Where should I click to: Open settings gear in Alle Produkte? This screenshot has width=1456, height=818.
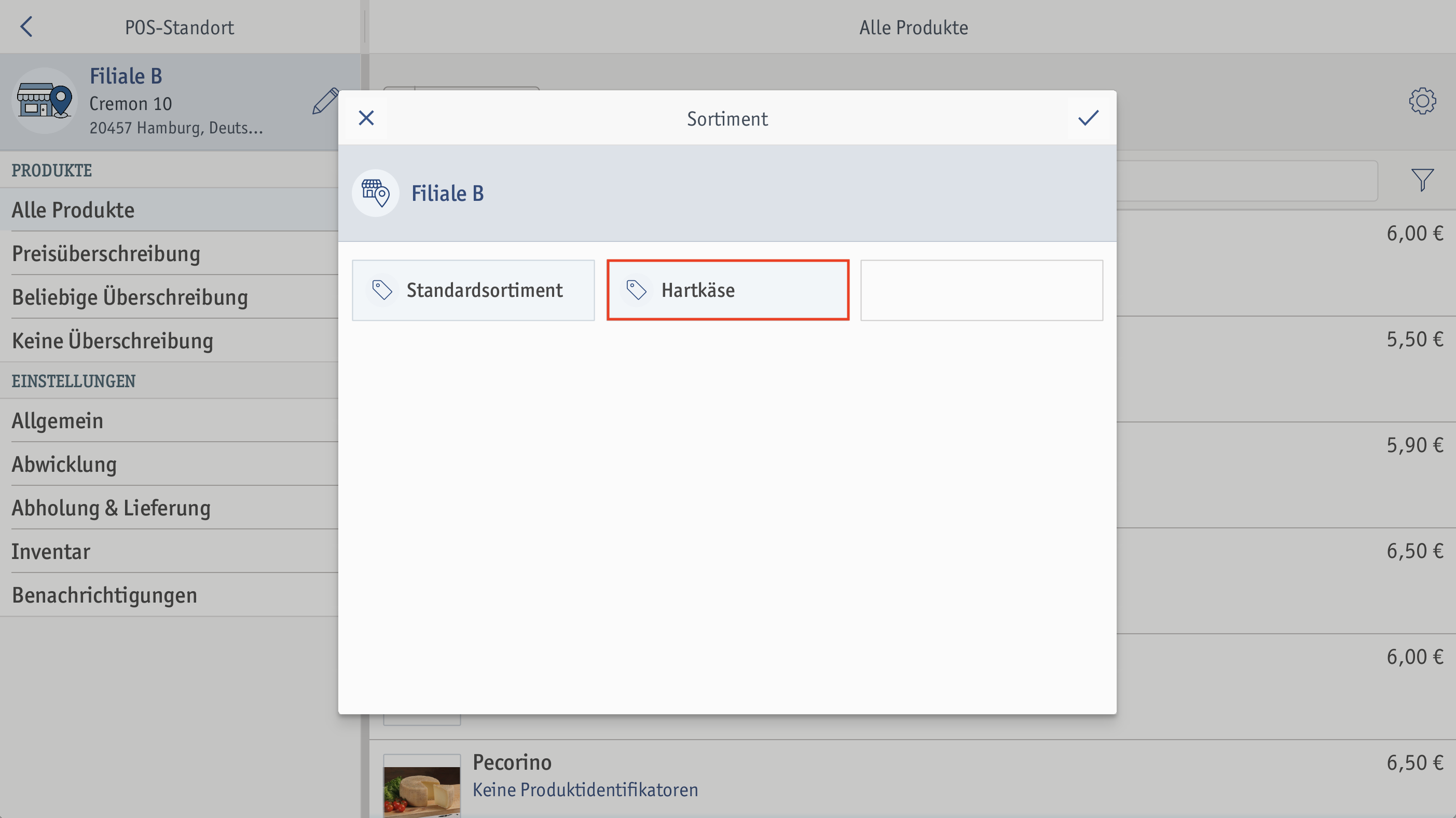[x=1422, y=101]
